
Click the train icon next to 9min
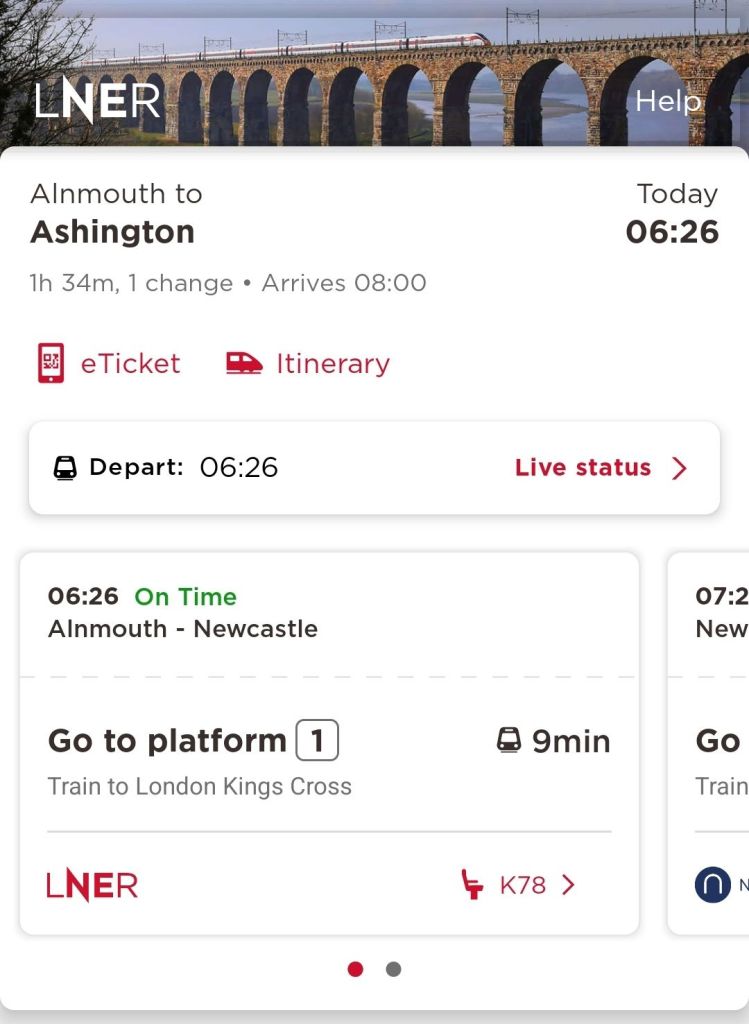[x=509, y=741]
